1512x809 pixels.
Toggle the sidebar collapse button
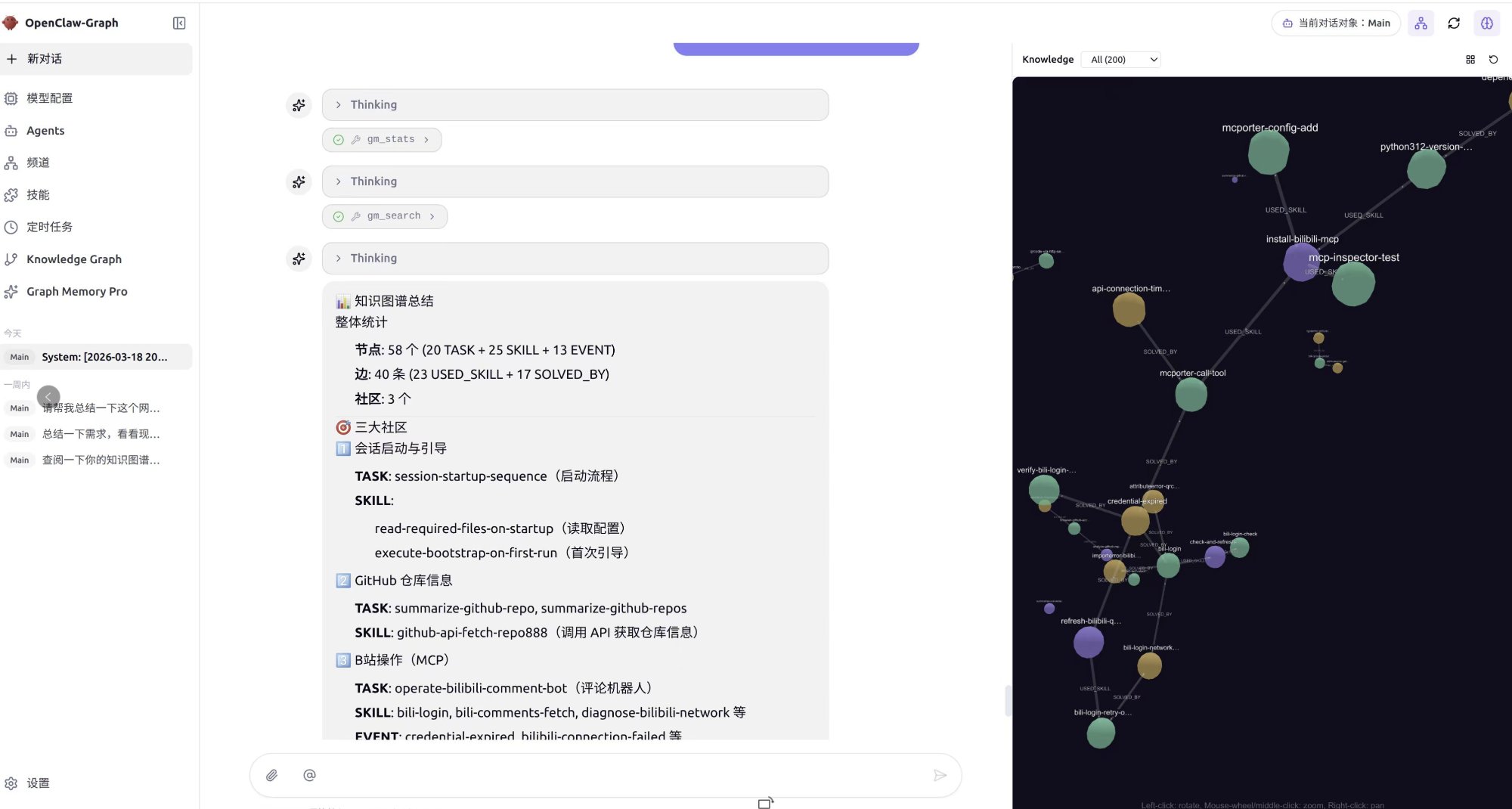pyautogui.click(x=179, y=23)
